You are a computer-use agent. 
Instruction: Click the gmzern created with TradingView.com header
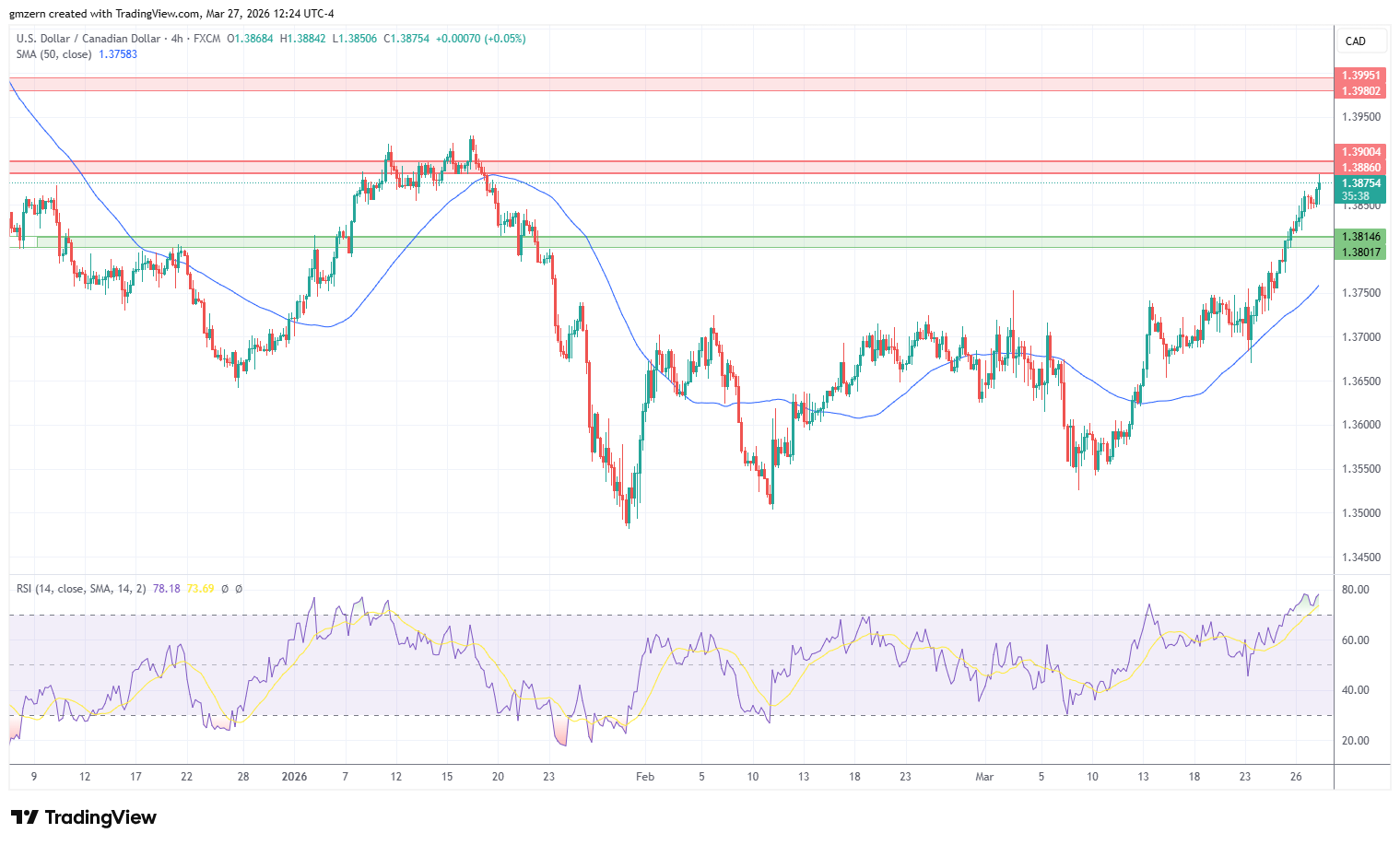point(172,14)
